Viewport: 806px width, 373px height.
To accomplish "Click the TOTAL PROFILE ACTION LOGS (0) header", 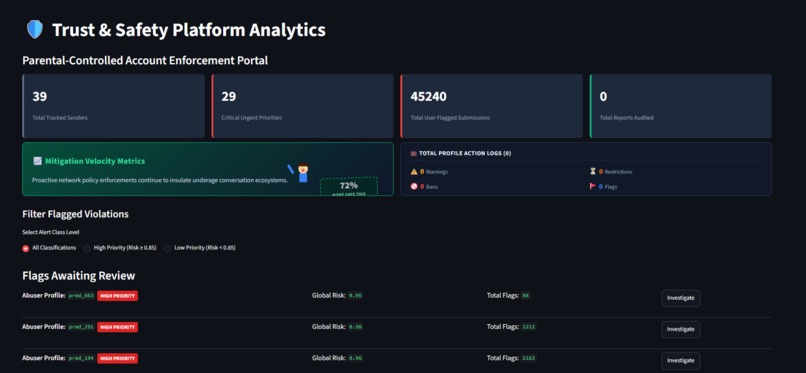I will pyautogui.click(x=465, y=153).
